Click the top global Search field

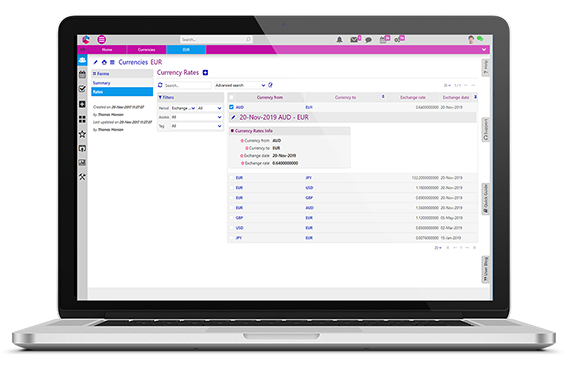pyautogui.click(x=216, y=39)
